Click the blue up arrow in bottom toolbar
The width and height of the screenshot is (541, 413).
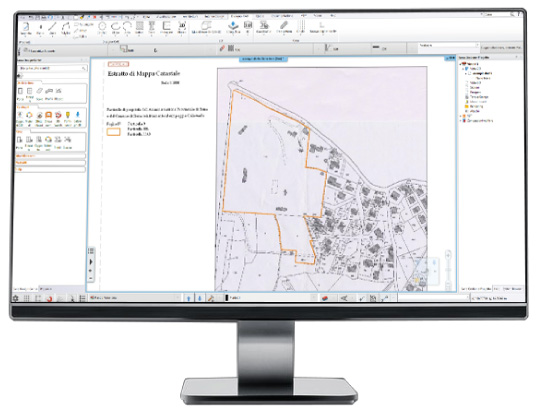[x=189, y=298]
